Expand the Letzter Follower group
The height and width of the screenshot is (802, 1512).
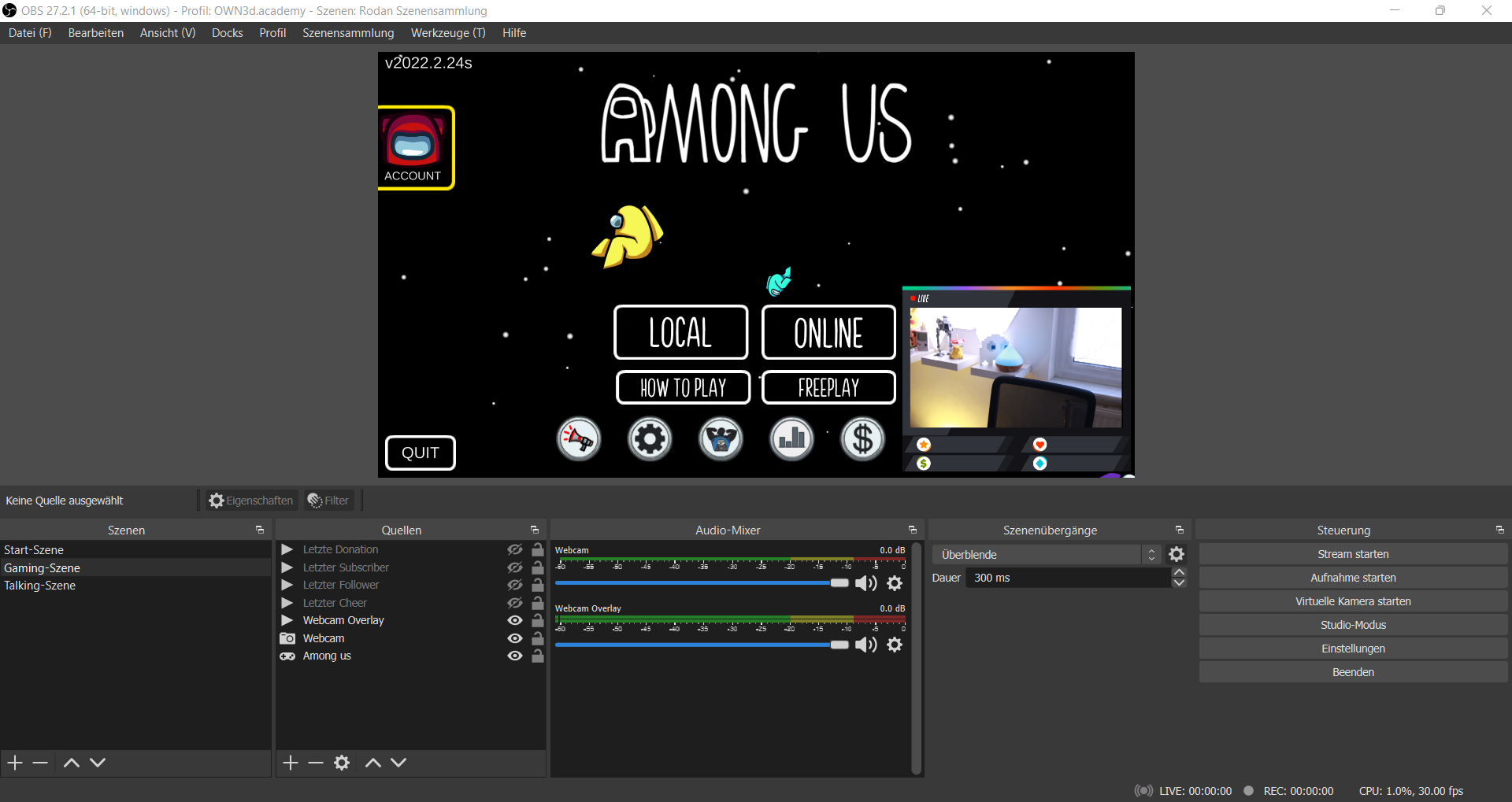point(287,585)
